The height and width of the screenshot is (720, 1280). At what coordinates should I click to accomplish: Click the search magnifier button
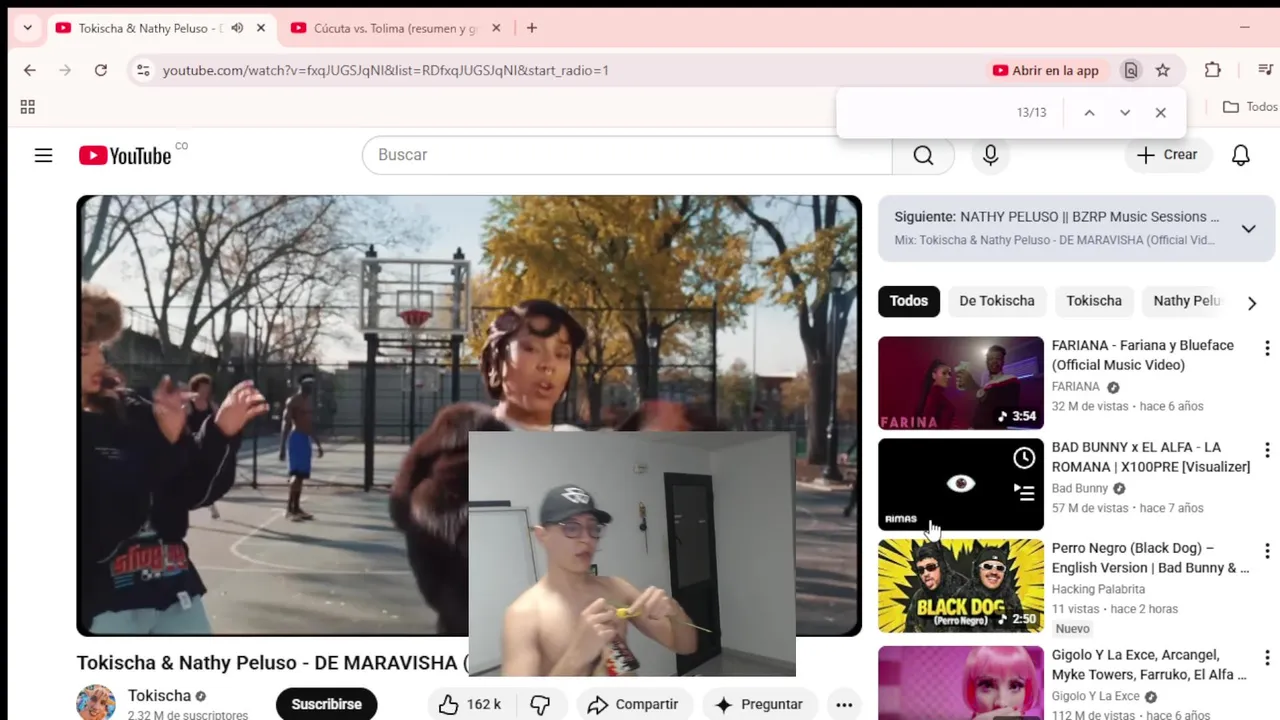click(923, 155)
